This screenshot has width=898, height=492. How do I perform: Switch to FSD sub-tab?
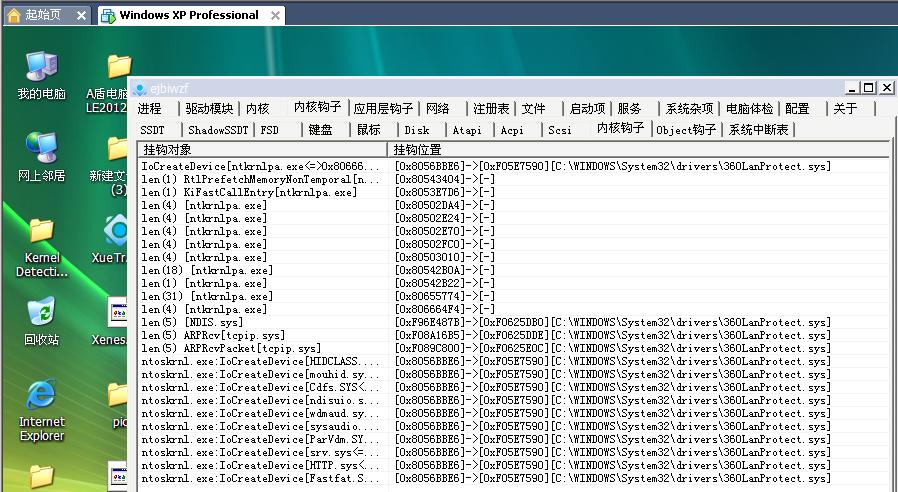(x=270, y=130)
